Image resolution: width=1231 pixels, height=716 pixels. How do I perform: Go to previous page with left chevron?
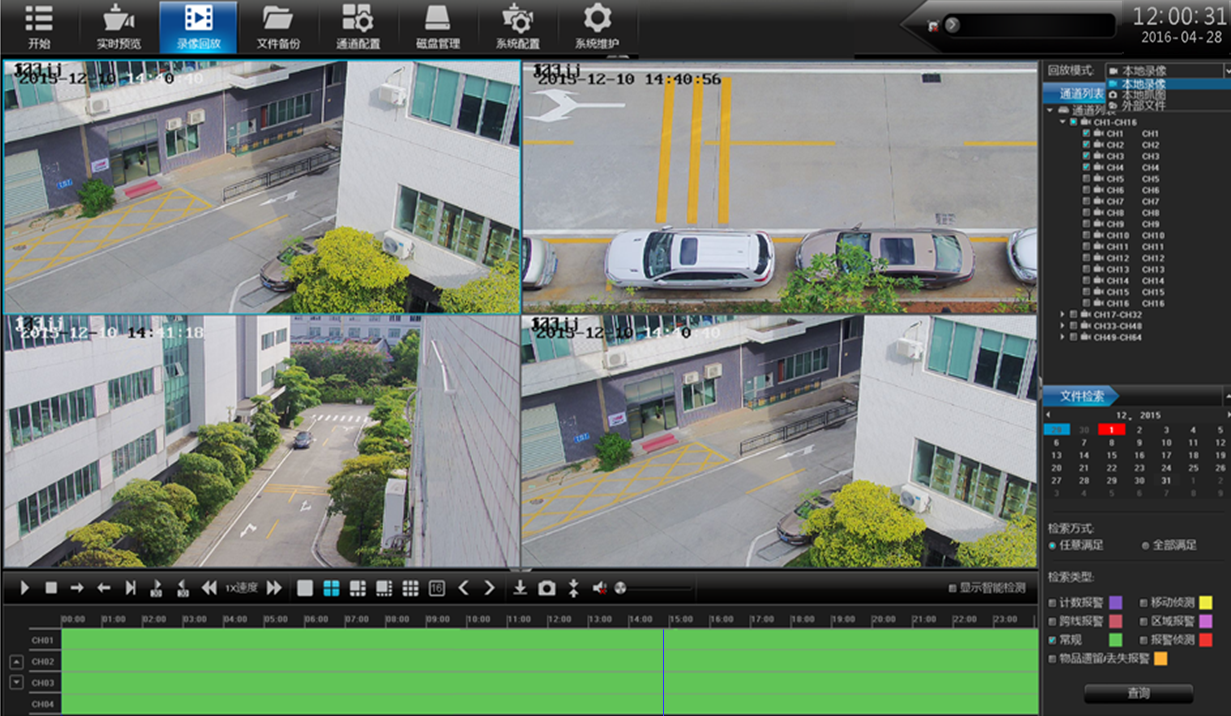[x=463, y=588]
